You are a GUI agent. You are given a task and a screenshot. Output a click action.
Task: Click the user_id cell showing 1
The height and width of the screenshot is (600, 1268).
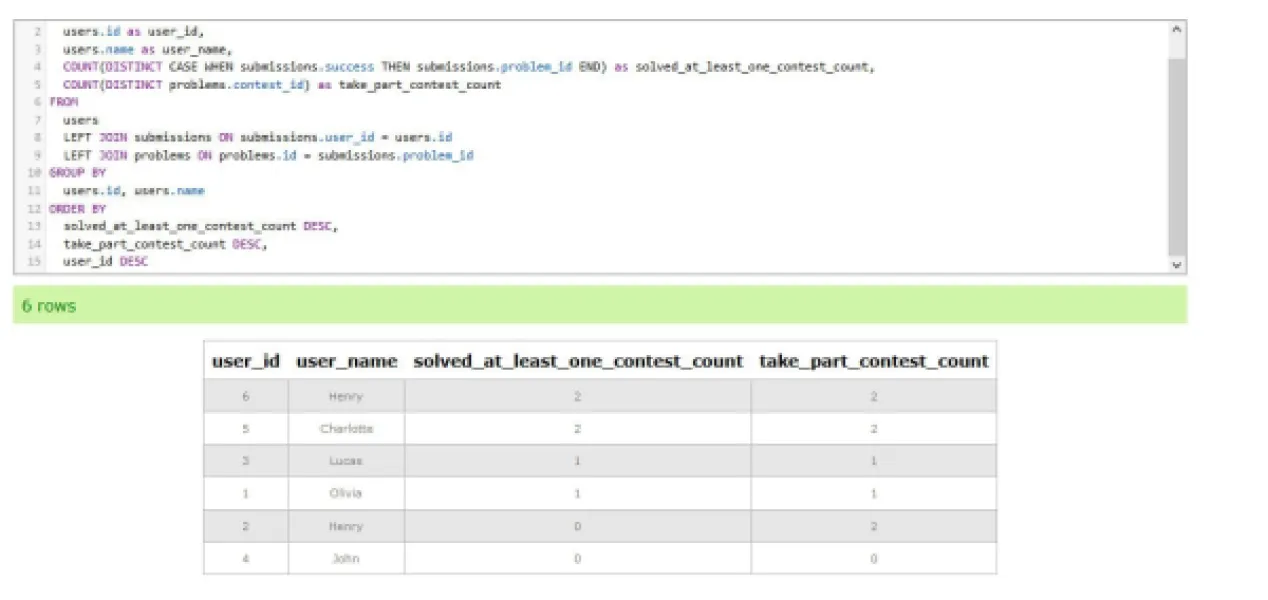click(x=246, y=493)
